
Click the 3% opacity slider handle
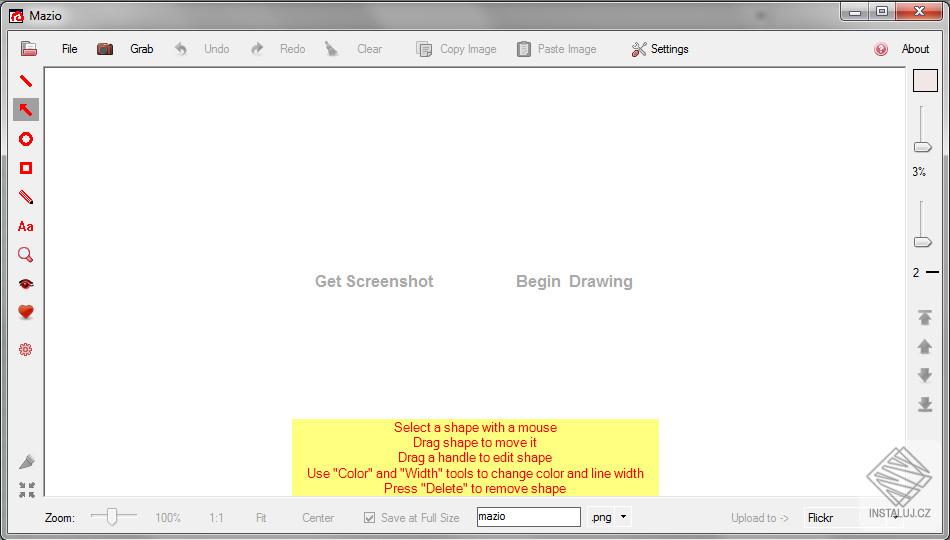click(x=923, y=147)
